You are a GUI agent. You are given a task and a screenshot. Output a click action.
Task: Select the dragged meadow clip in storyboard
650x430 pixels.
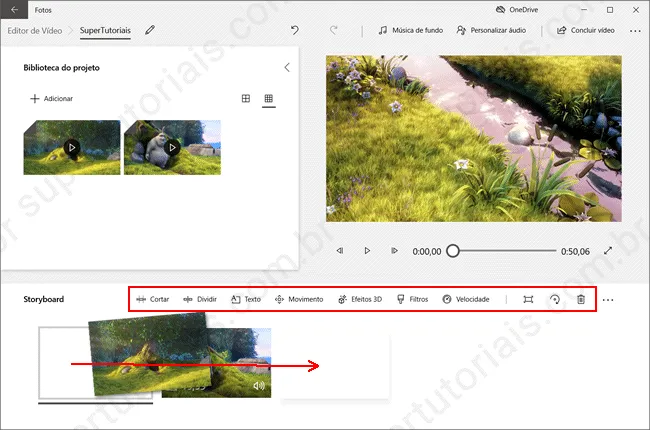(x=151, y=353)
